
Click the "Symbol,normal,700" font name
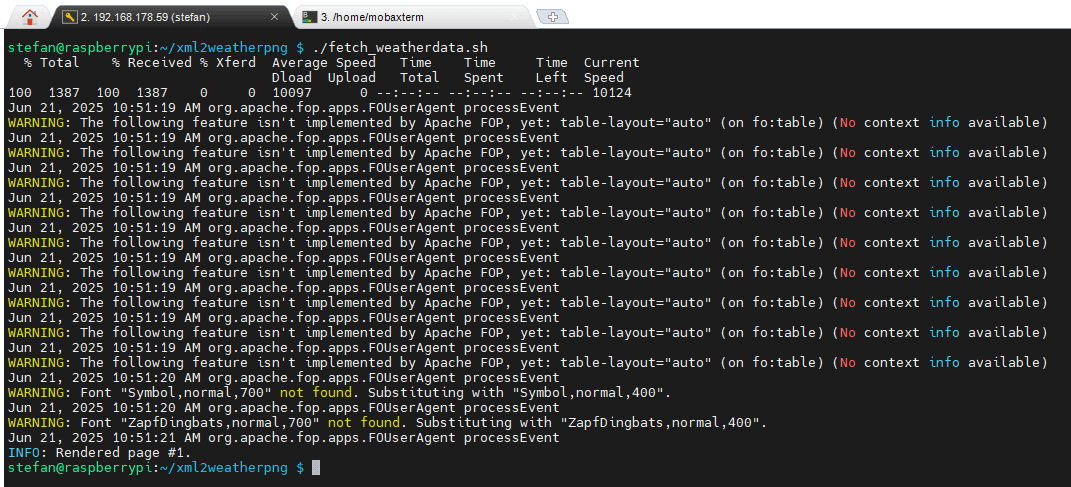coord(196,393)
